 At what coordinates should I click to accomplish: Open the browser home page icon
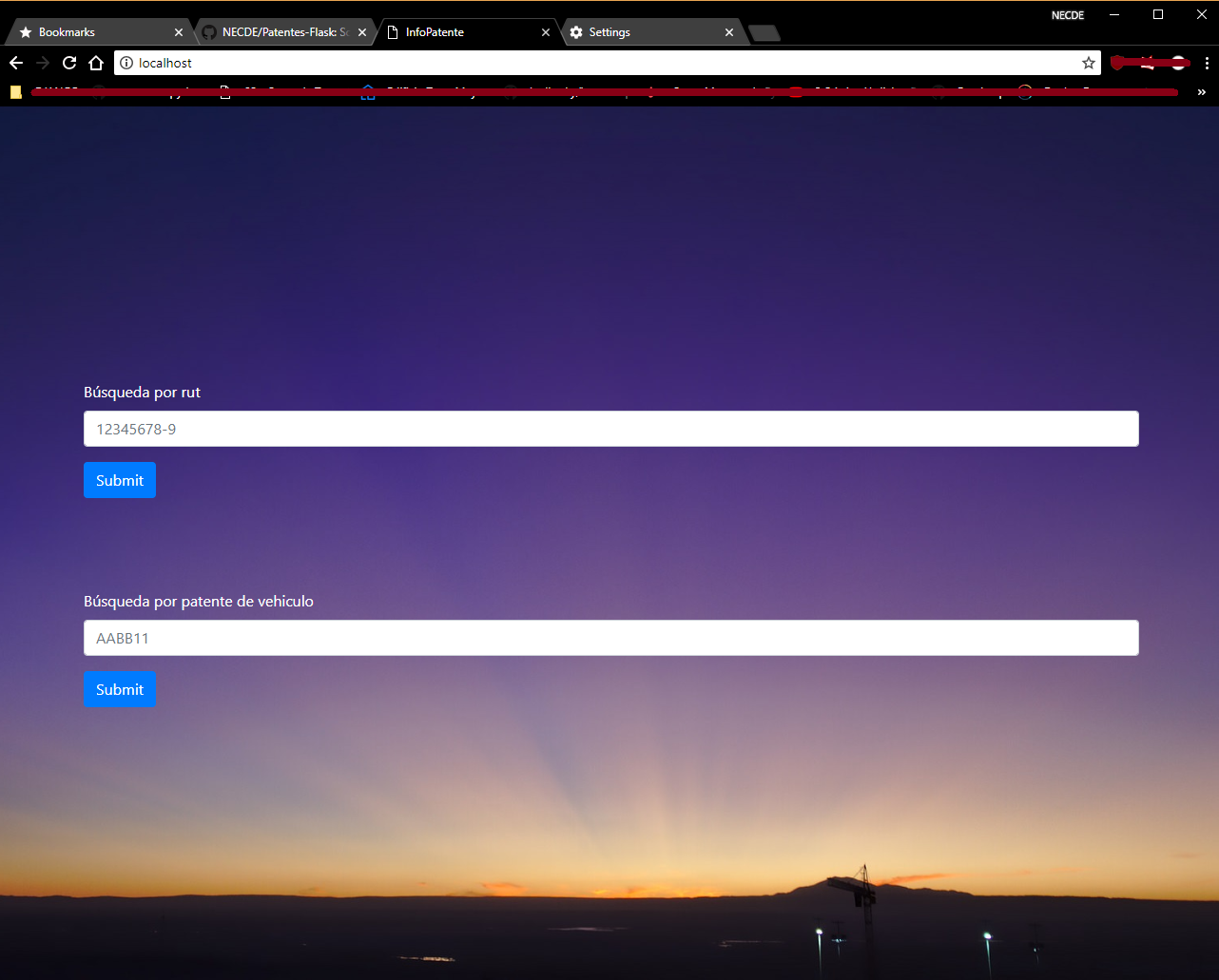pos(96,63)
